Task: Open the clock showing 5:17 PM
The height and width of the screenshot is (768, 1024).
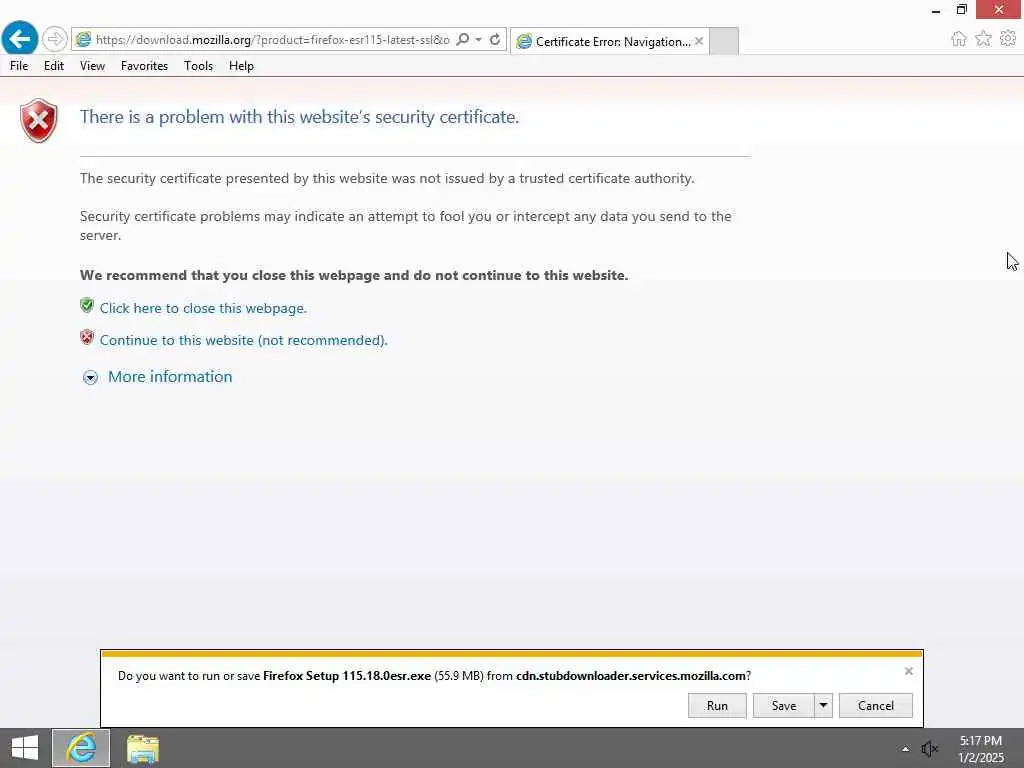Action: (x=981, y=749)
